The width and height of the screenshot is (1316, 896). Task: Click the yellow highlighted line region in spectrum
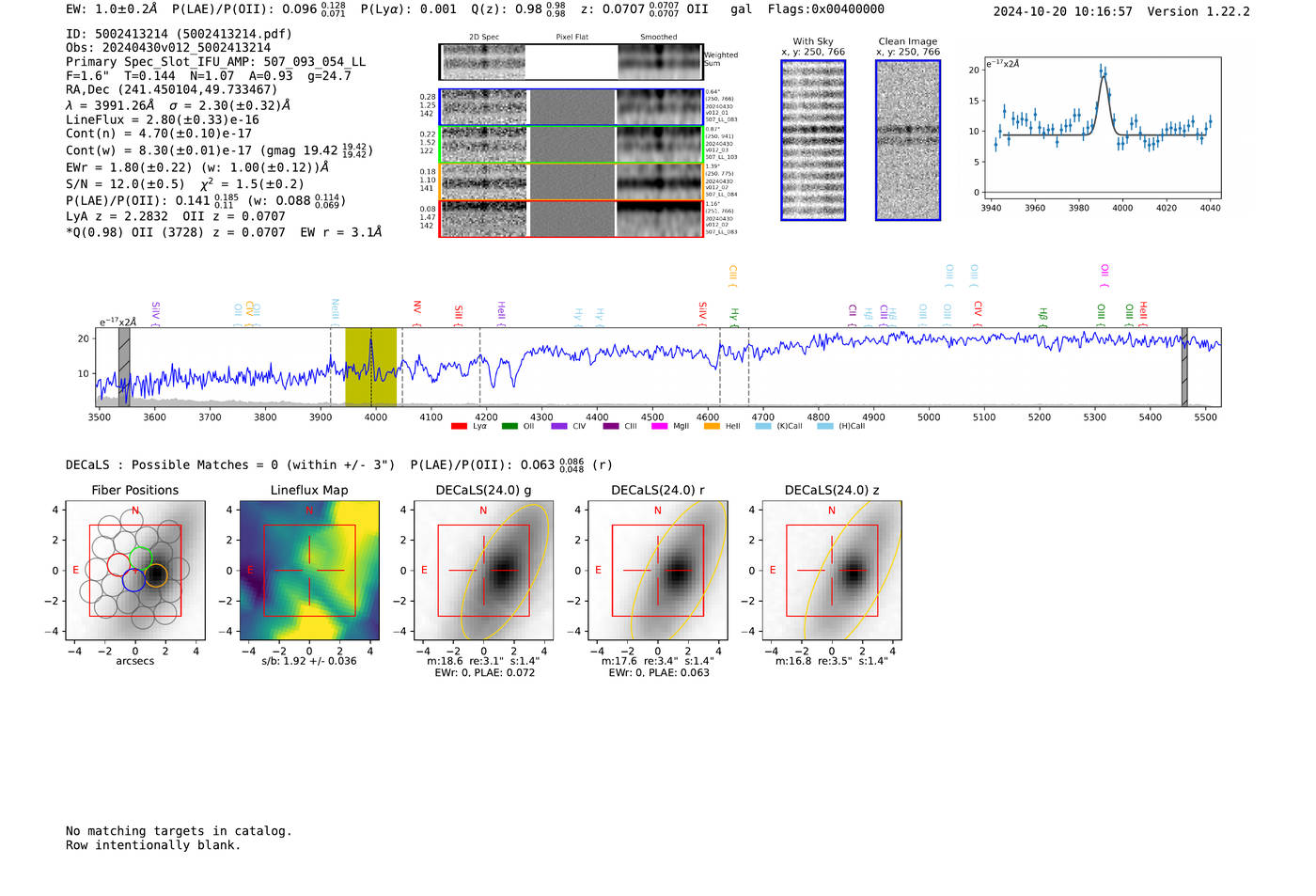[x=370, y=367]
